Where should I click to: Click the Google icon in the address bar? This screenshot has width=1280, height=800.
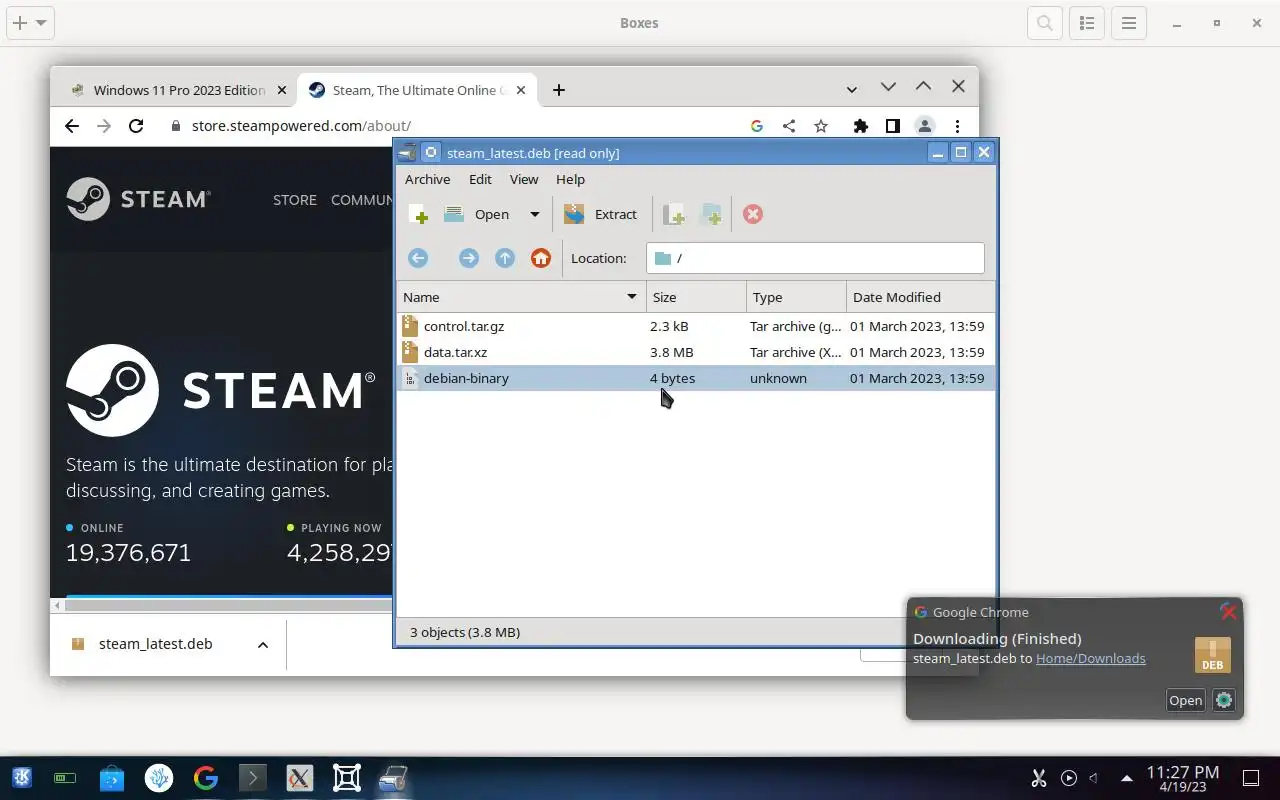click(x=757, y=126)
